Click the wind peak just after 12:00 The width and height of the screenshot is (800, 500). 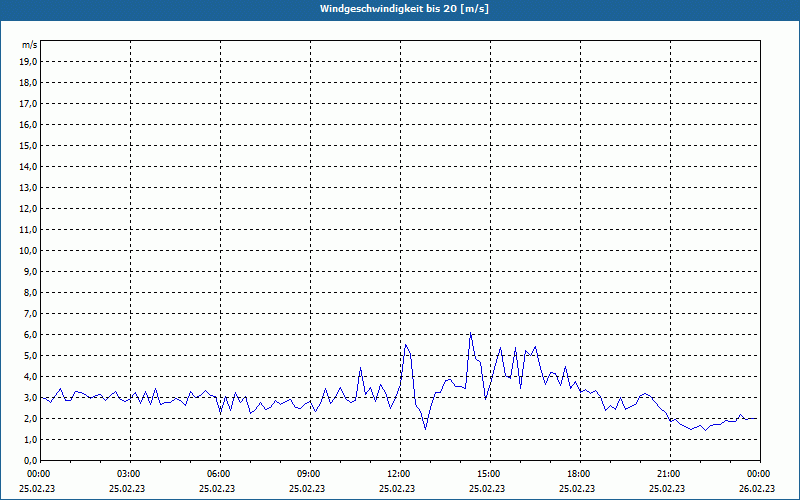pos(405,344)
